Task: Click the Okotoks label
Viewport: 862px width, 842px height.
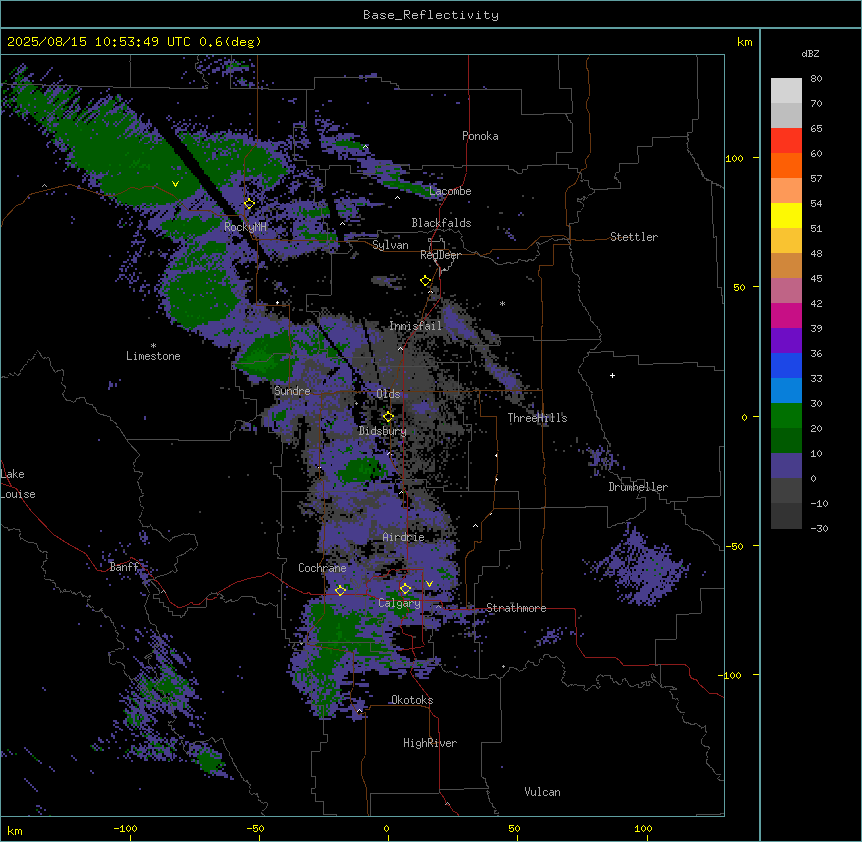Action: [412, 700]
